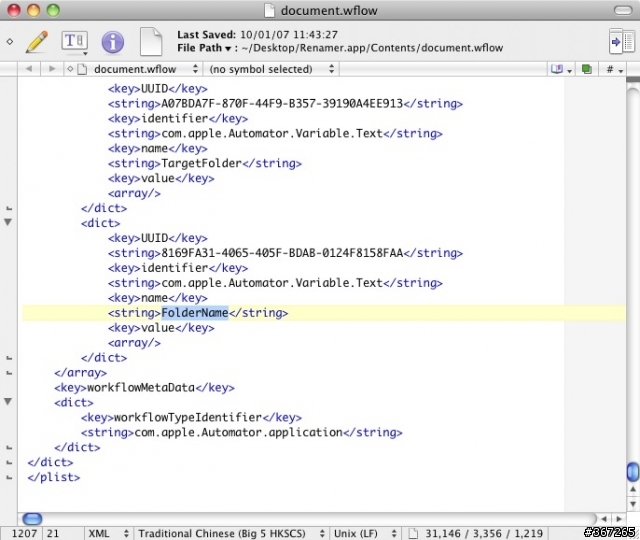
Task: Open the text options toolbar icon
Action: coord(75,41)
